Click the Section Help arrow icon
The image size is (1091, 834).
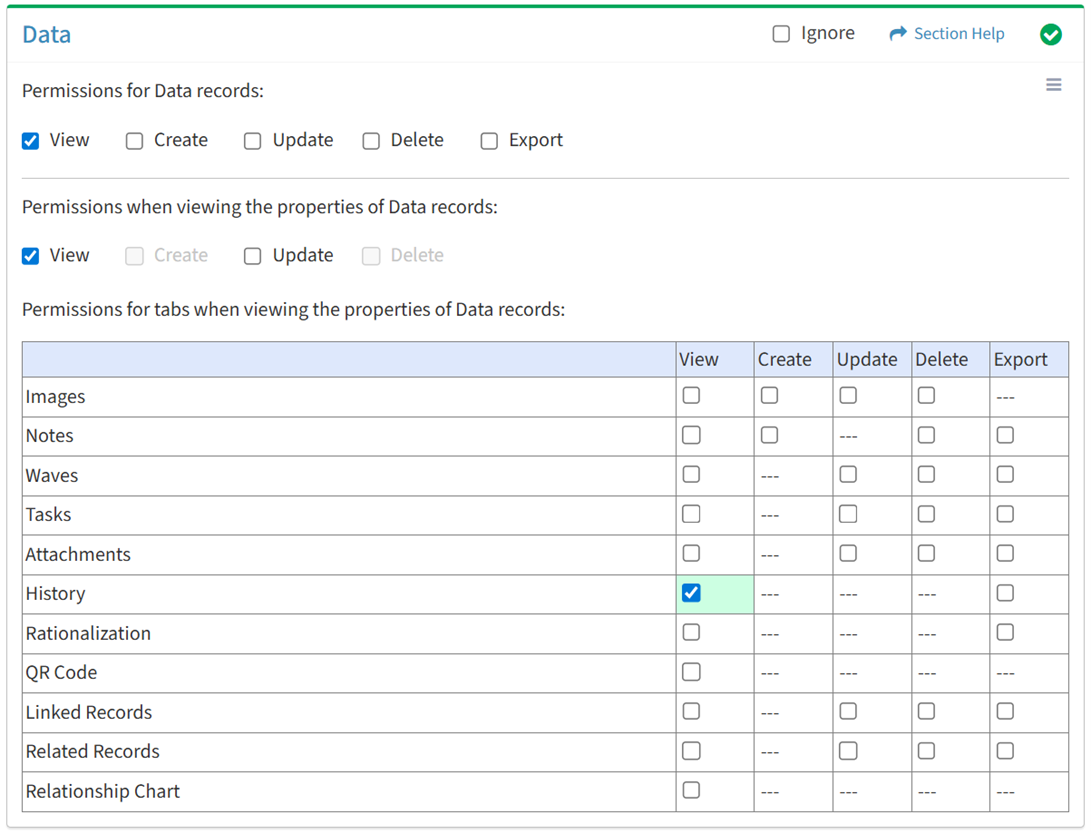pos(897,34)
